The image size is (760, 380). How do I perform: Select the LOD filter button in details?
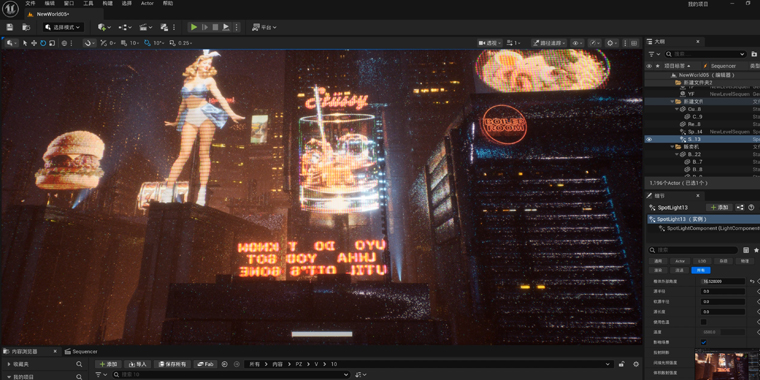[x=702, y=261]
